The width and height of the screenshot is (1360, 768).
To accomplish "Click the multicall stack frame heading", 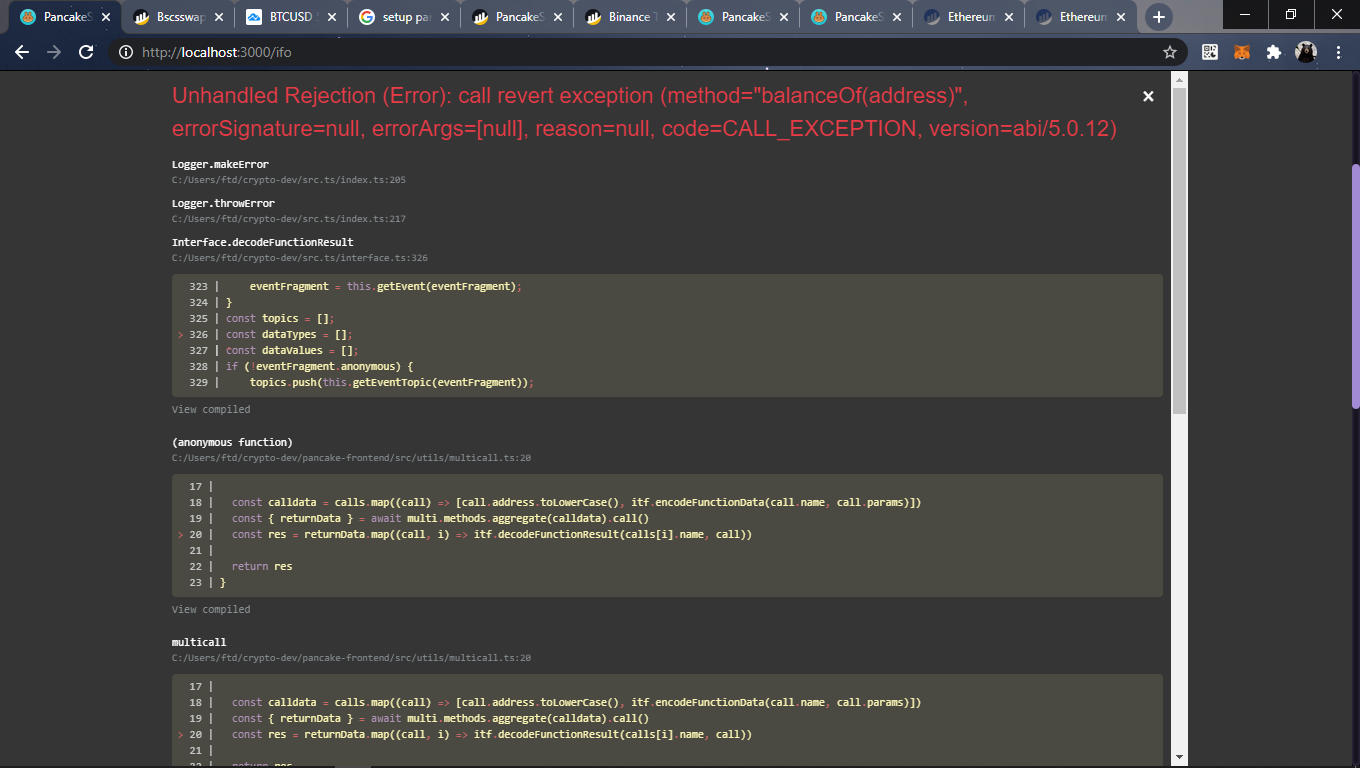I will [x=199, y=642].
